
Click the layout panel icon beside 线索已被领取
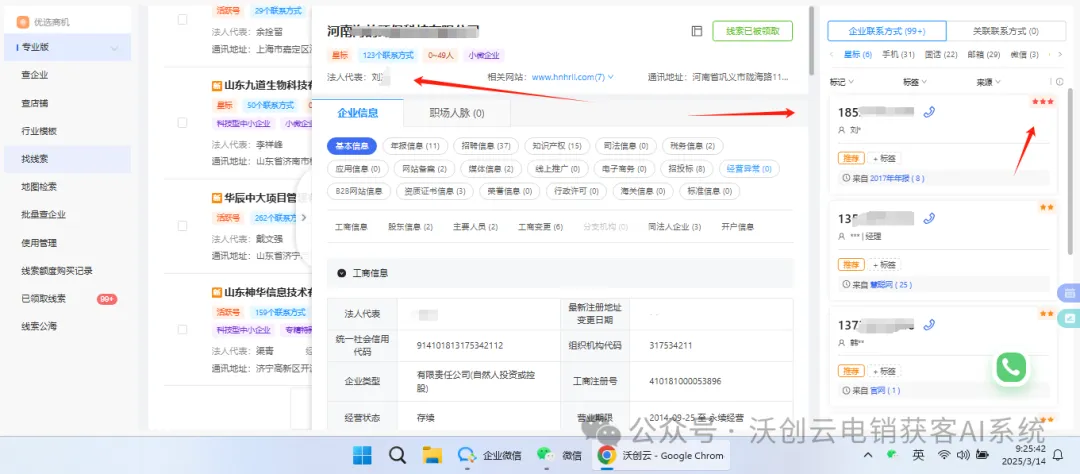(696, 31)
